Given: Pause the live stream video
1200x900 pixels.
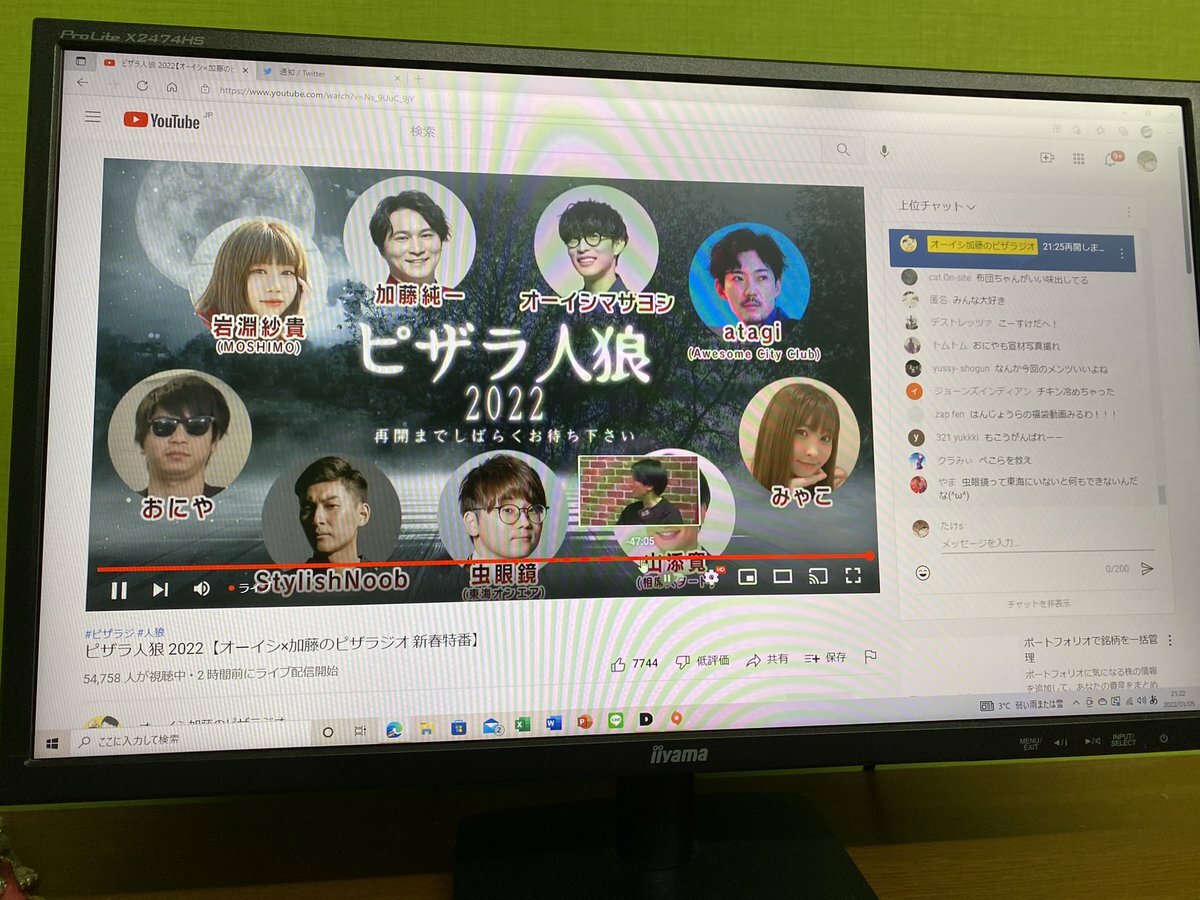Looking at the screenshot, I should pyautogui.click(x=119, y=589).
